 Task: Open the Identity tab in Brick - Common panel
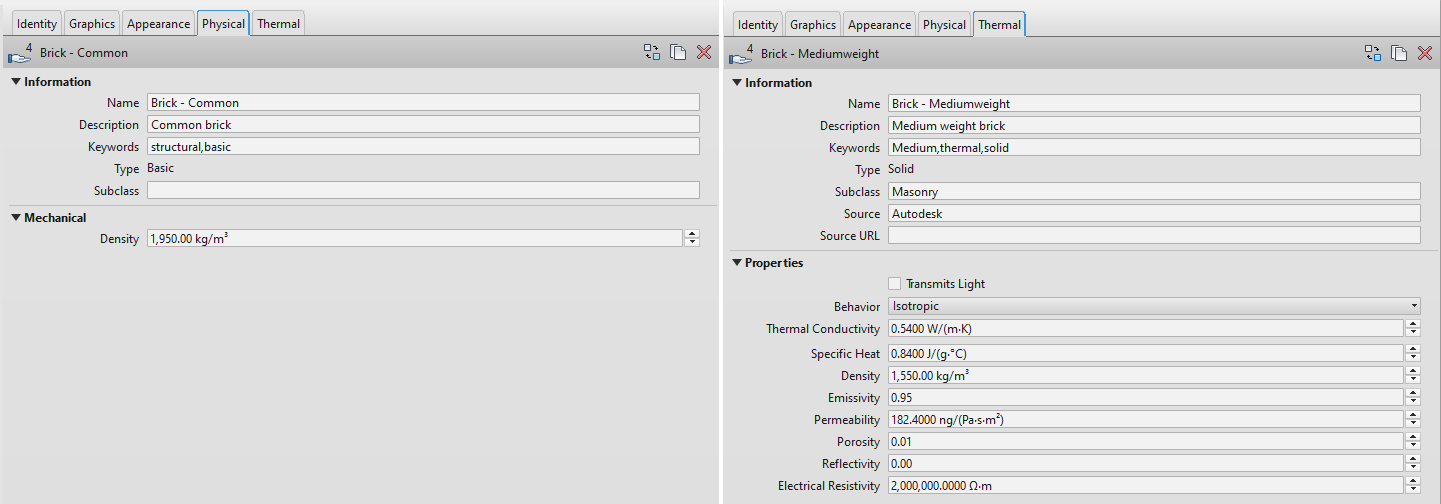point(37,23)
